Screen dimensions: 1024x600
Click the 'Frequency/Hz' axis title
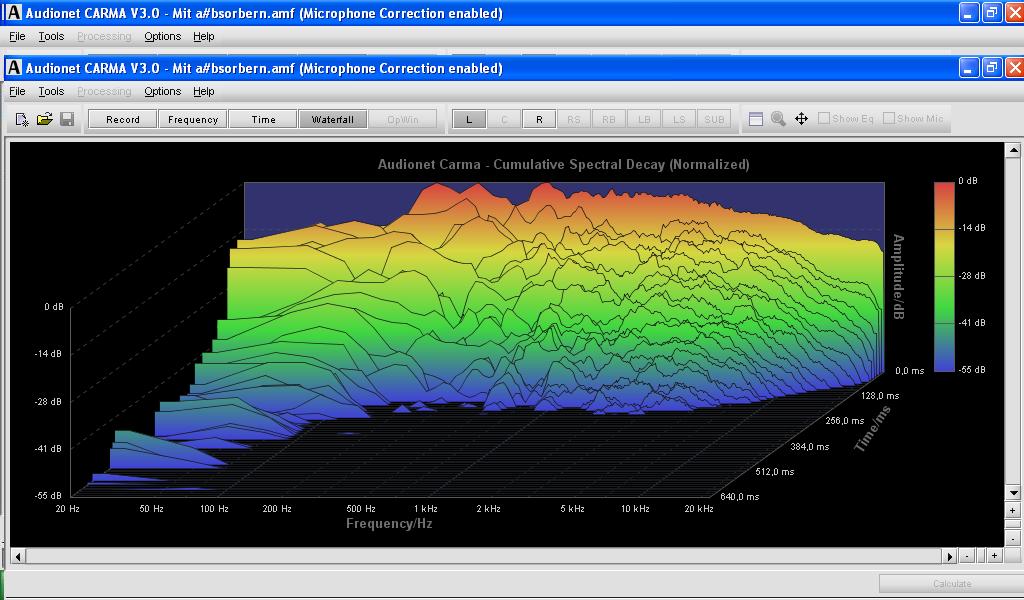389,524
